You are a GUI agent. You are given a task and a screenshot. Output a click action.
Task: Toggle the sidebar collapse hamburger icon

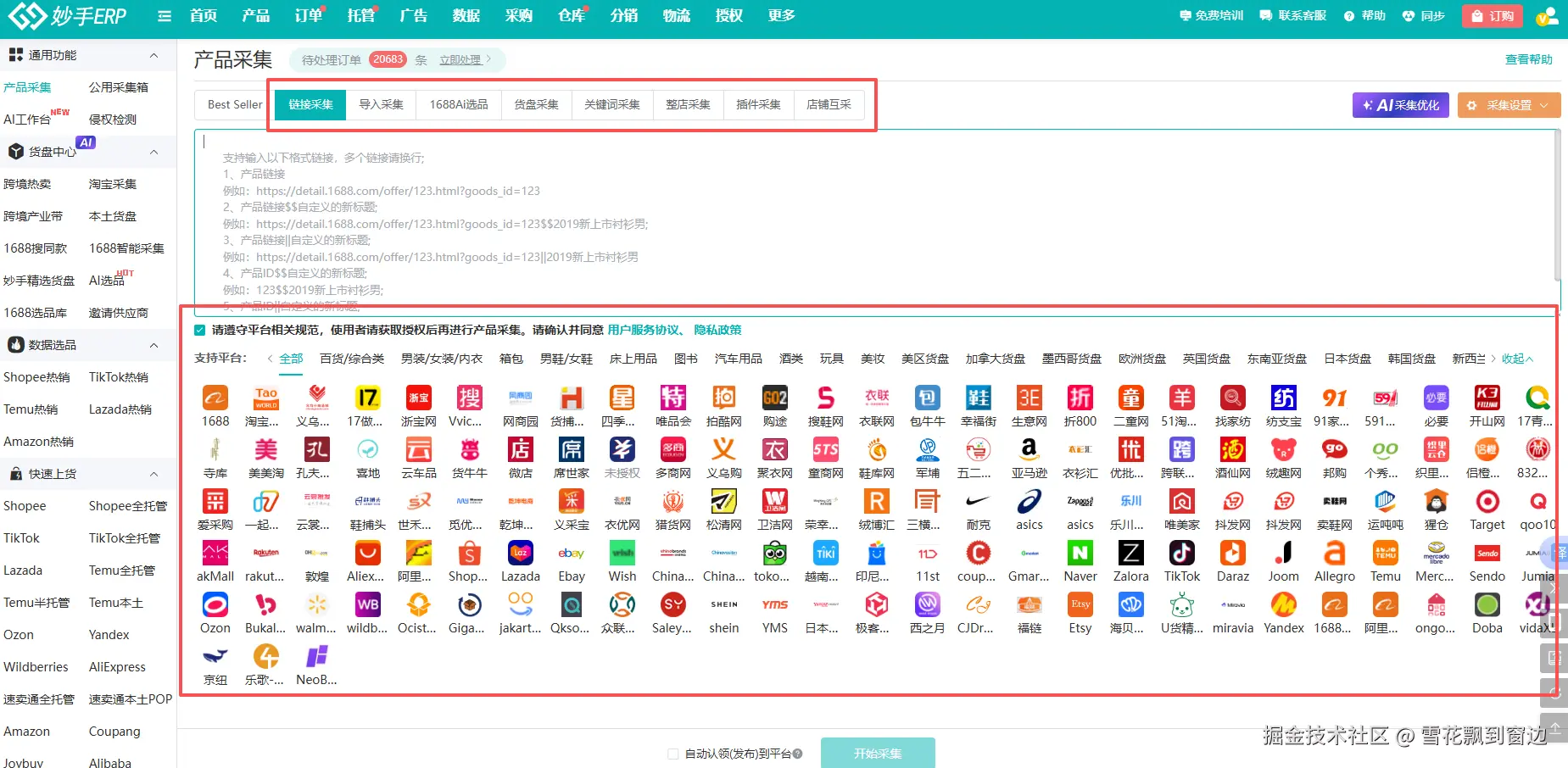point(165,16)
